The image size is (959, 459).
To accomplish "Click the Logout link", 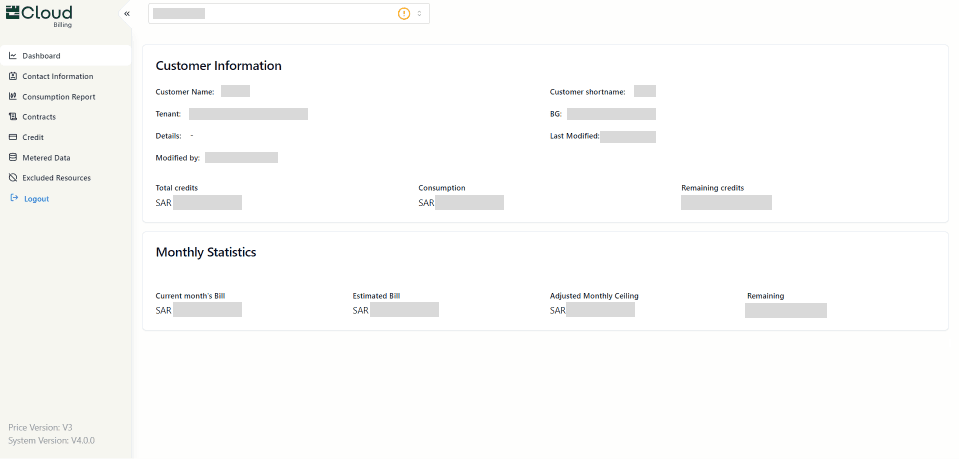I will click(36, 198).
